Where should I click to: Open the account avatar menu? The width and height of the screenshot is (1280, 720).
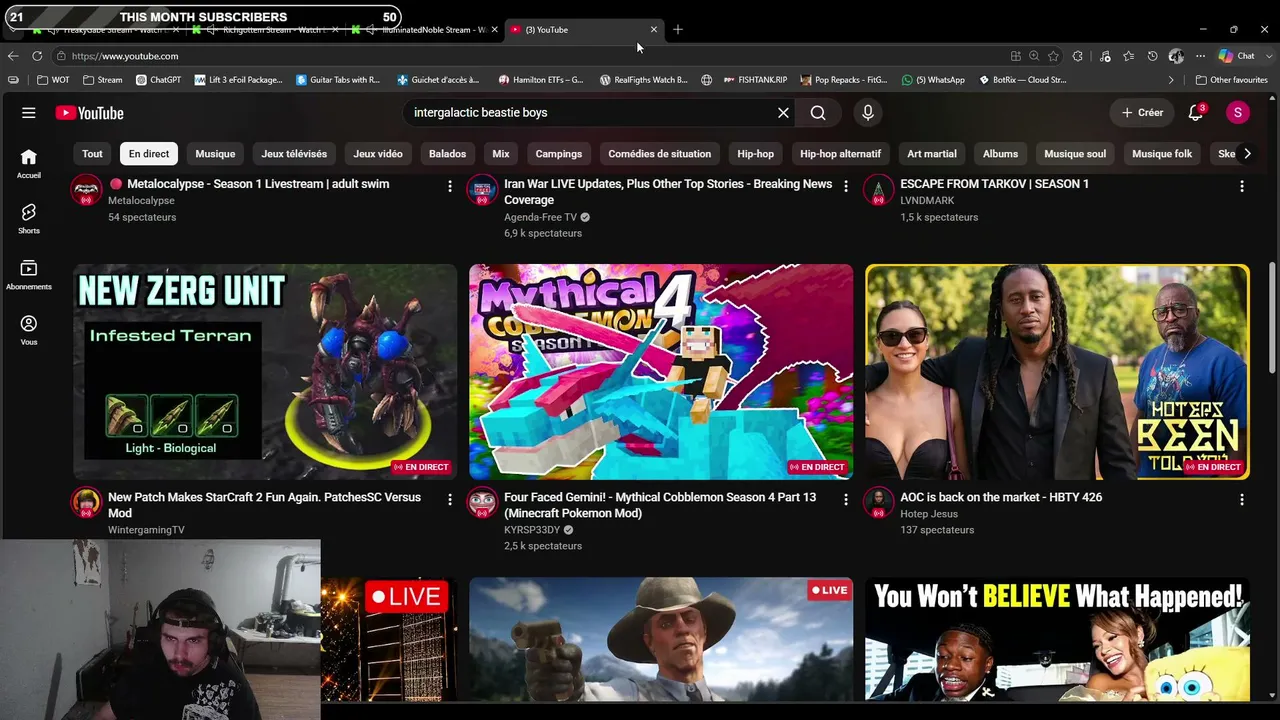1238,113
